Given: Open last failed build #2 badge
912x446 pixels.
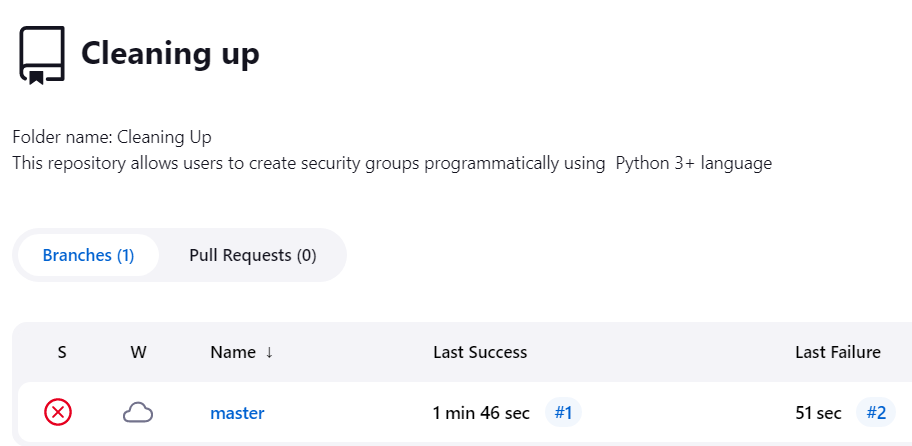Looking at the screenshot, I should (x=876, y=412).
